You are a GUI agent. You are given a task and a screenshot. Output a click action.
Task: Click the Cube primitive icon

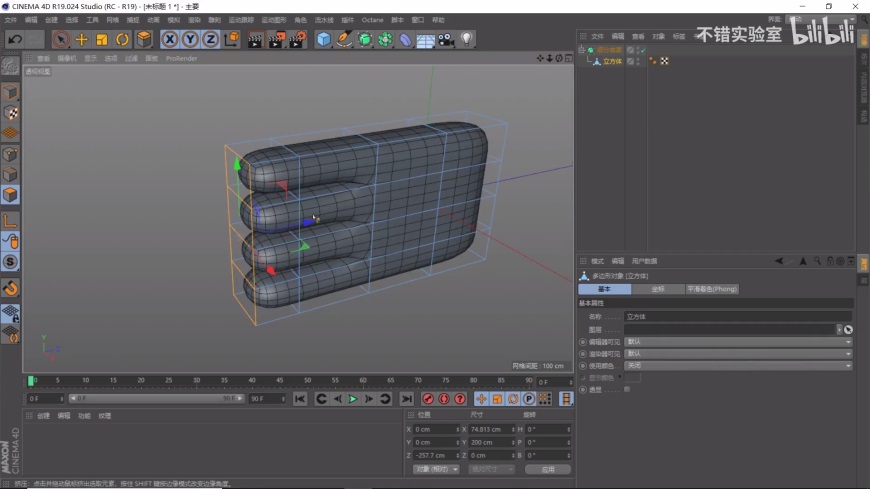[x=324, y=39]
